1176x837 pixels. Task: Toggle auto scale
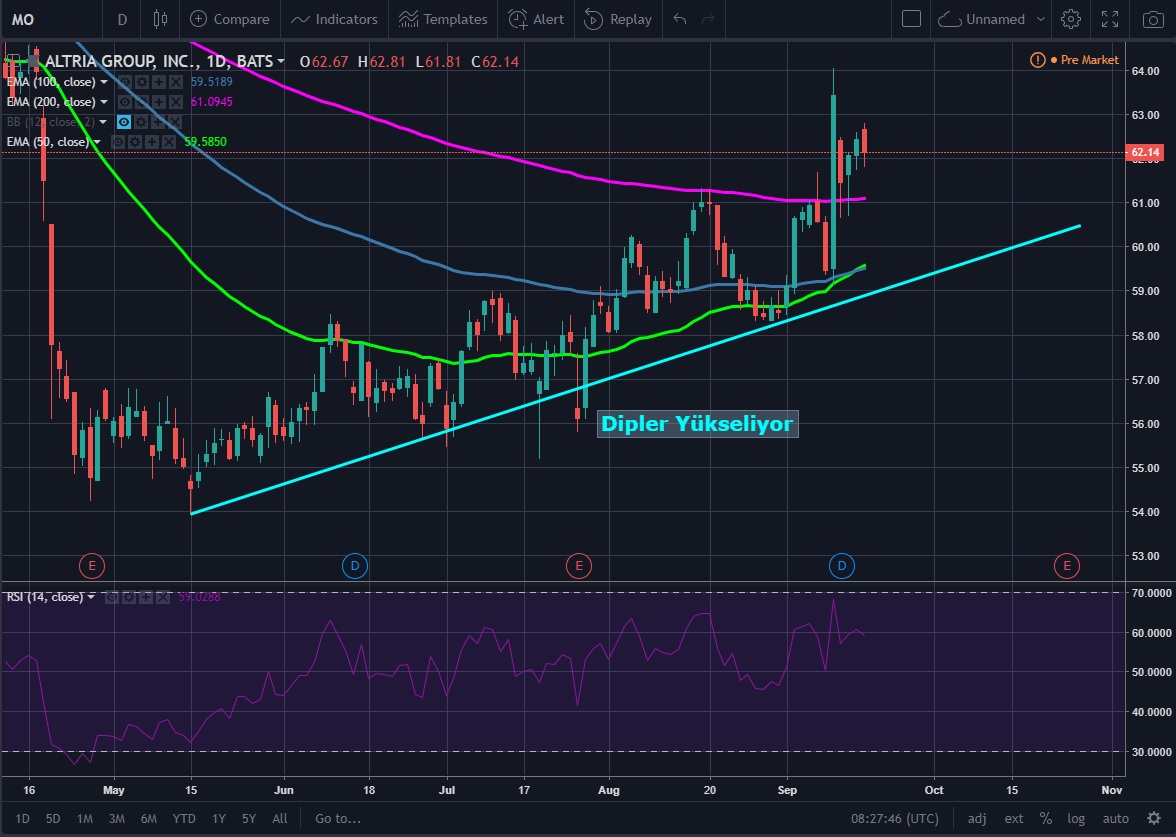[x=1116, y=818]
